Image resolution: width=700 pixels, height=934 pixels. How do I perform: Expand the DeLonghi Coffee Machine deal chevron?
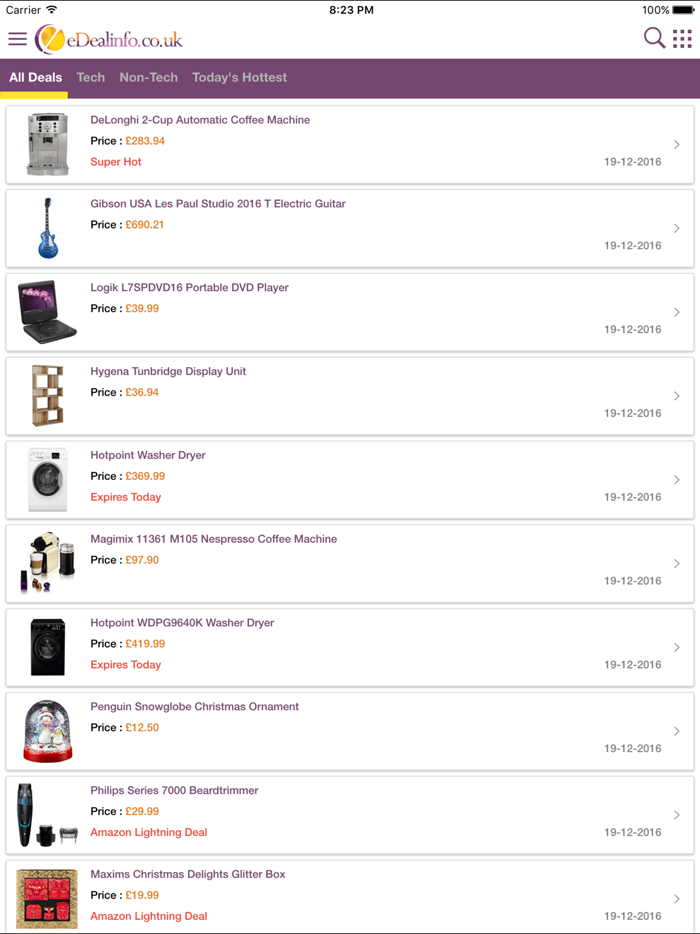pyautogui.click(x=678, y=144)
